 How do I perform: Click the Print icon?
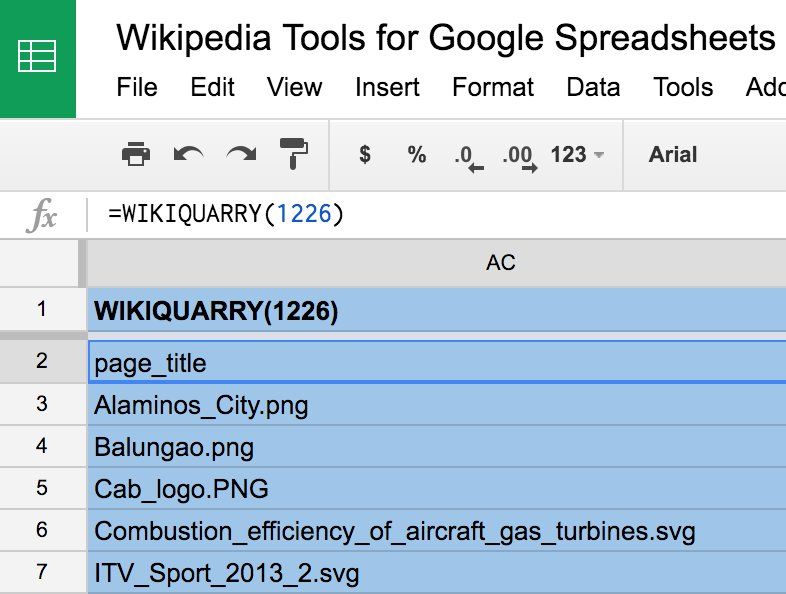pyautogui.click(x=135, y=155)
